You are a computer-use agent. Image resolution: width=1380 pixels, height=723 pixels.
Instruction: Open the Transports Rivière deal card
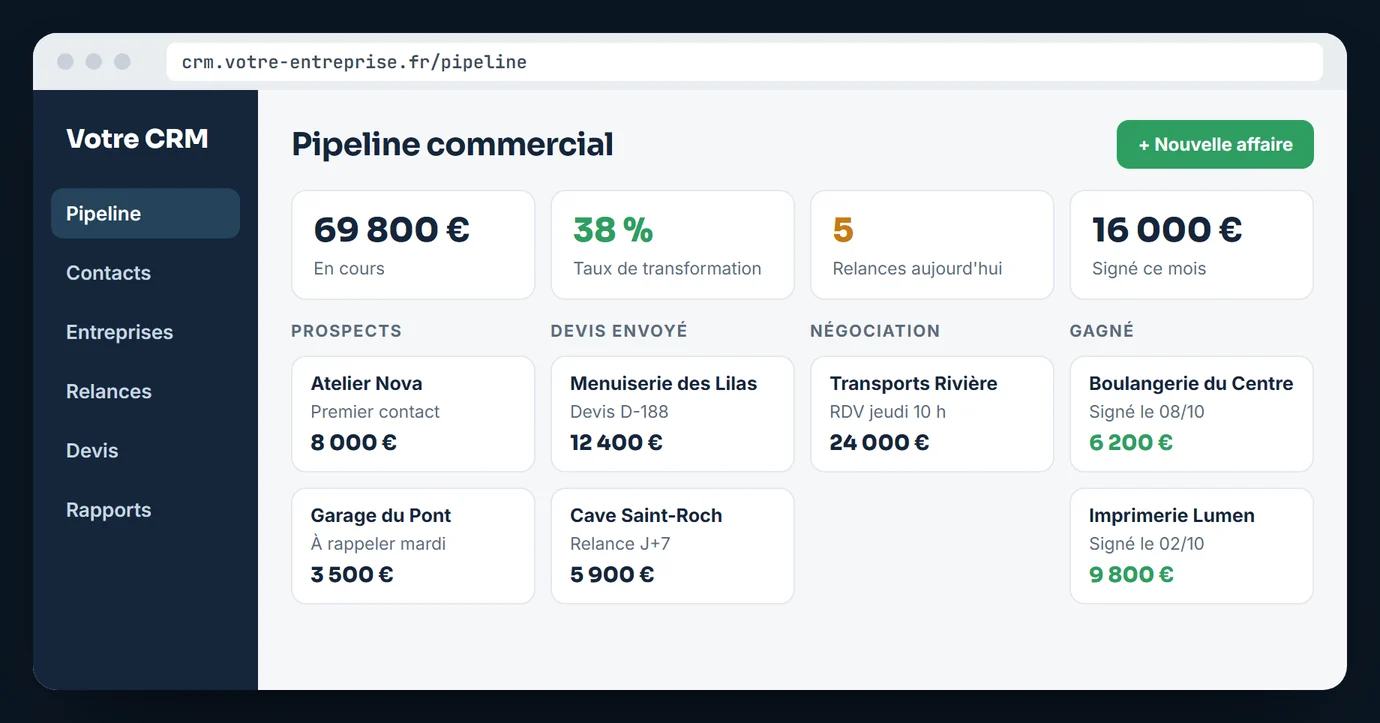932,414
